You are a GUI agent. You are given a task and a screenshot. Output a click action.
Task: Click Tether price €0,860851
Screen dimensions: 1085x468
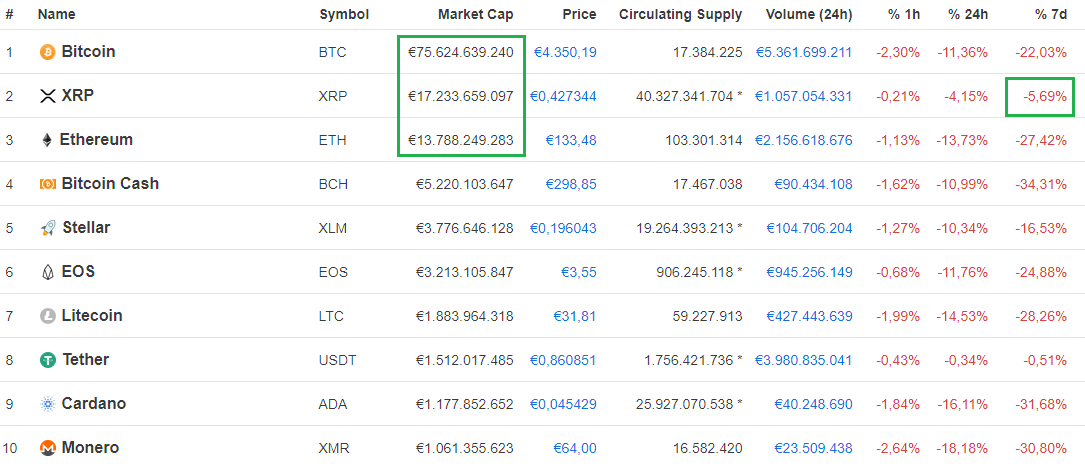pyautogui.click(x=563, y=360)
